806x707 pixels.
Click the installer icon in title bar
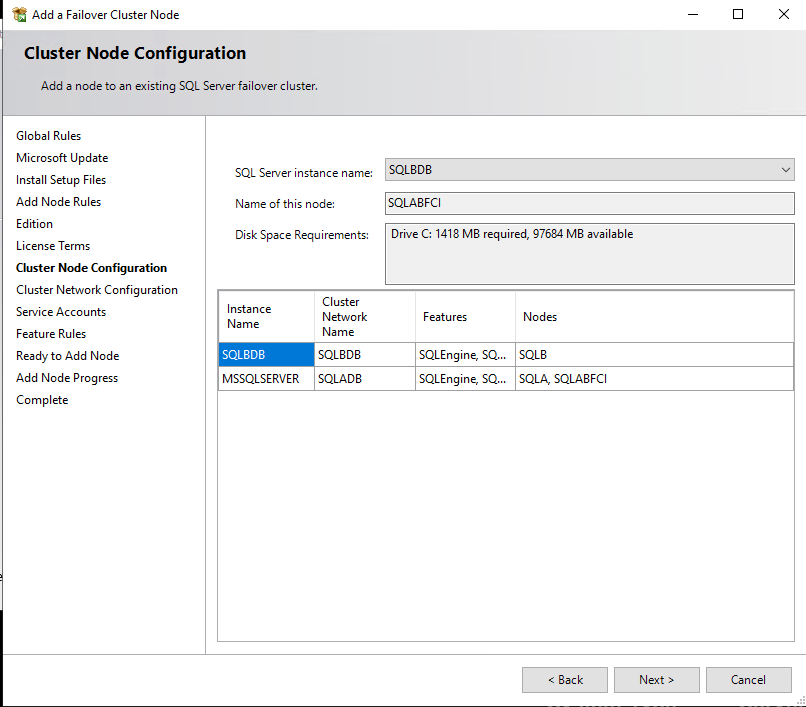(20, 14)
